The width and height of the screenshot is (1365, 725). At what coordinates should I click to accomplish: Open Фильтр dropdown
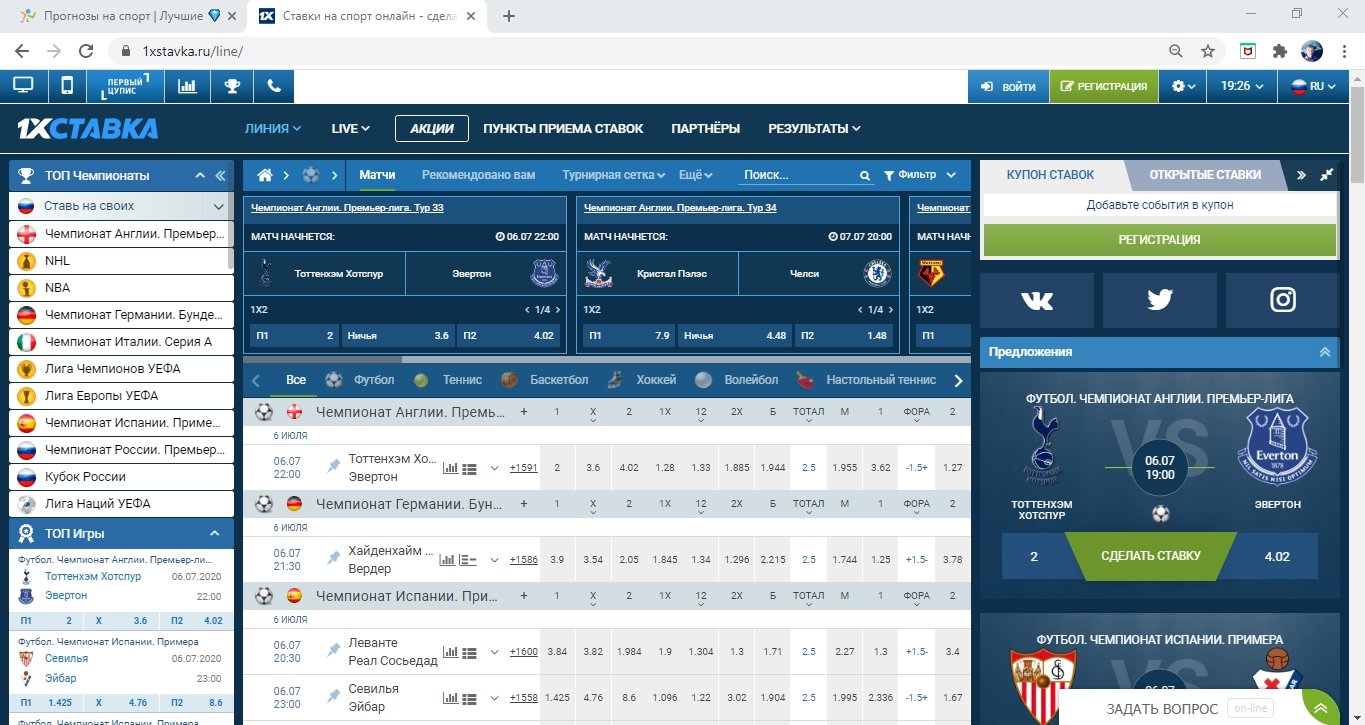coord(920,175)
